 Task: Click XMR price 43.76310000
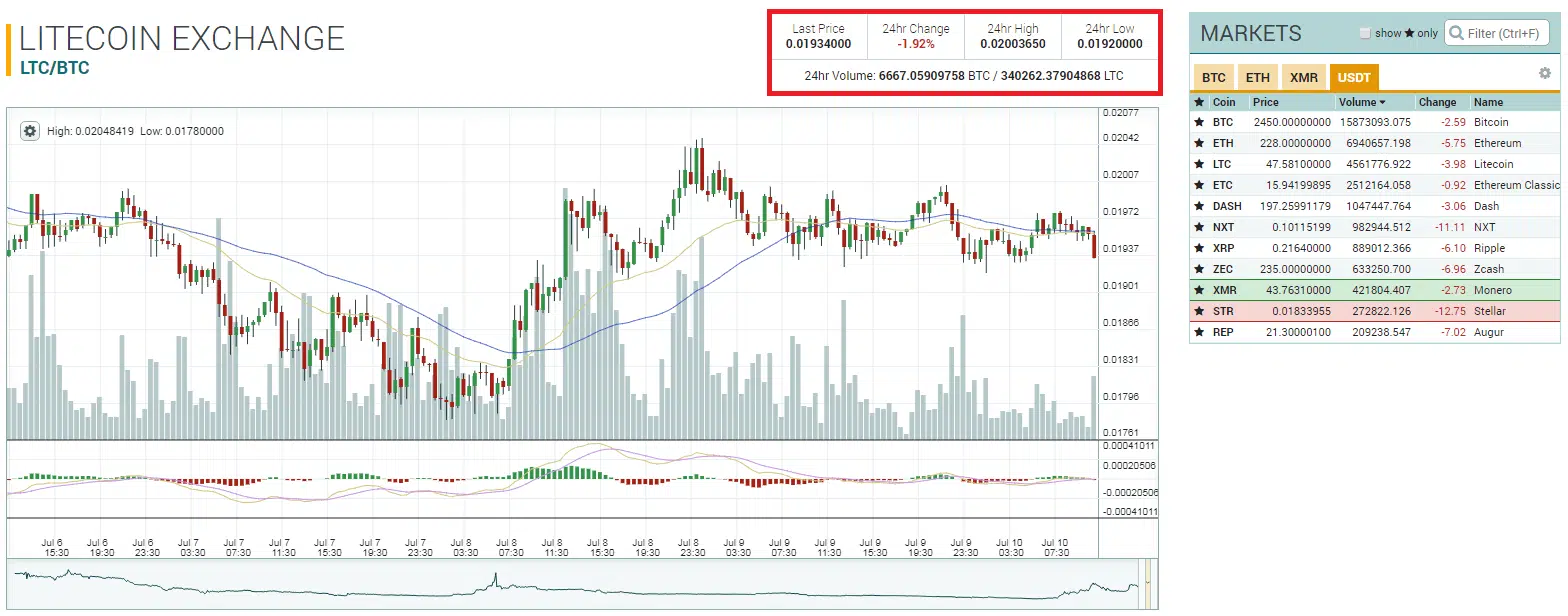[x=1296, y=290]
